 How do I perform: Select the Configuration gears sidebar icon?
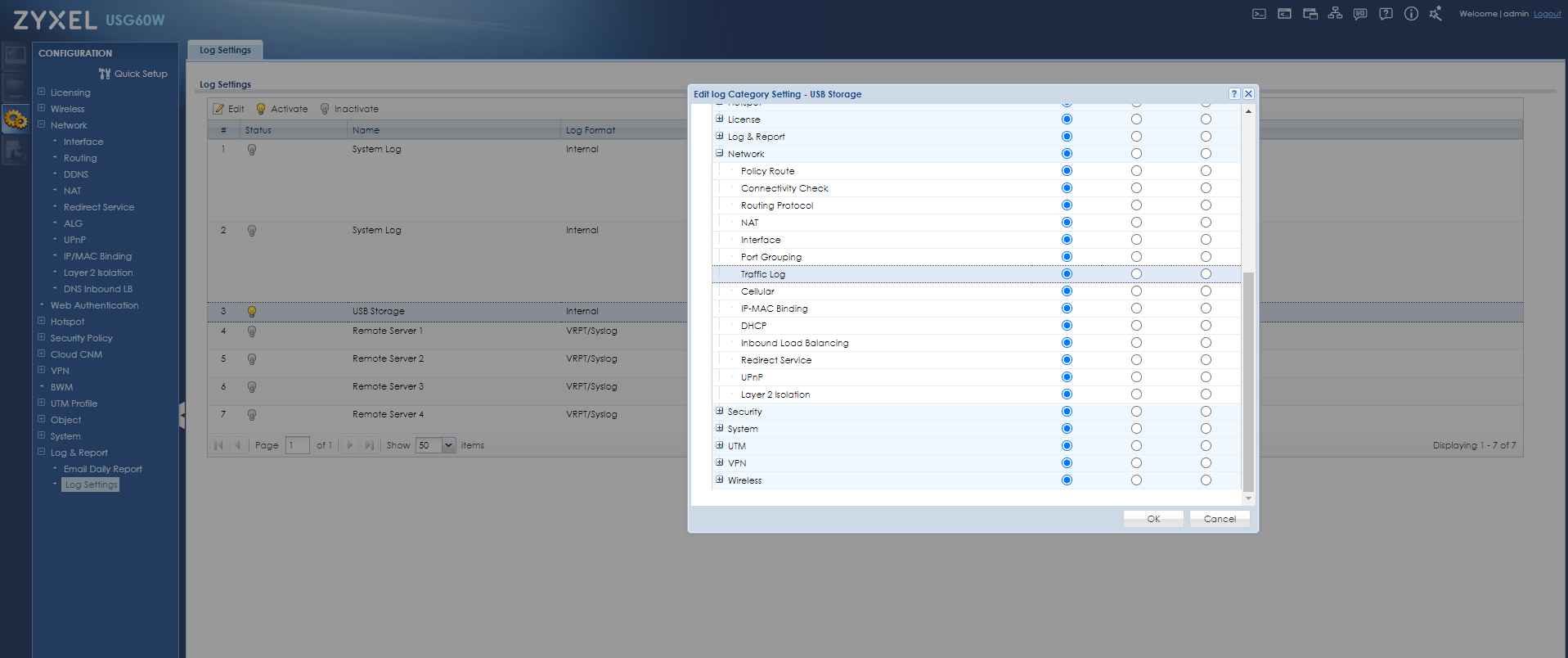(16, 120)
